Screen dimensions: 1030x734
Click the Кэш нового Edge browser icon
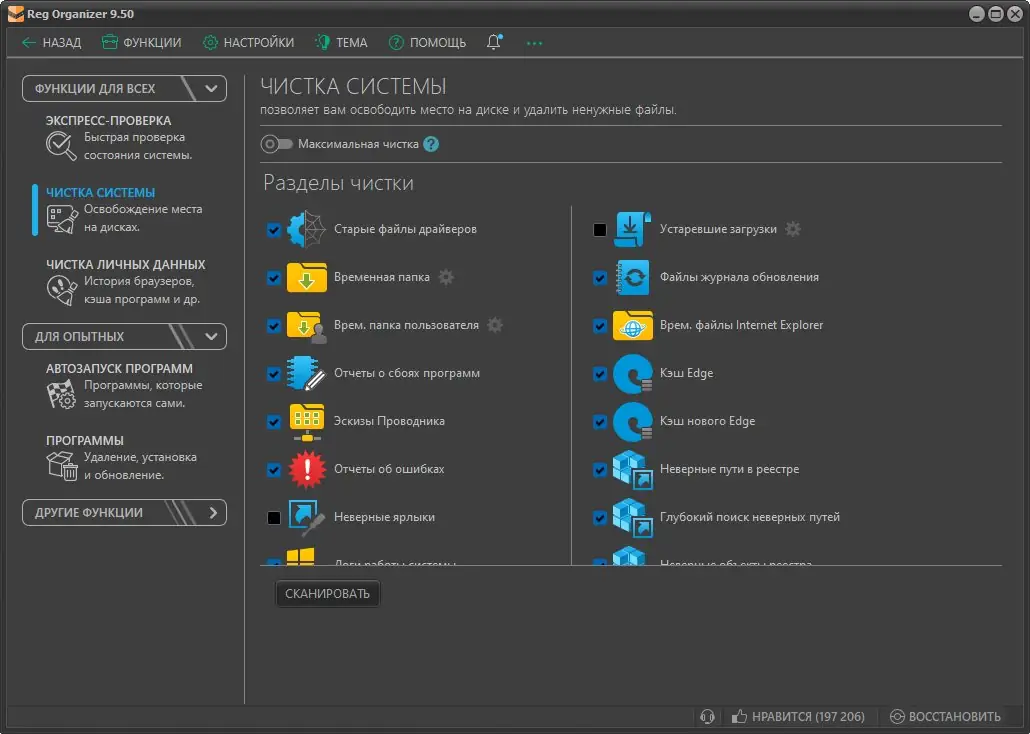click(633, 421)
